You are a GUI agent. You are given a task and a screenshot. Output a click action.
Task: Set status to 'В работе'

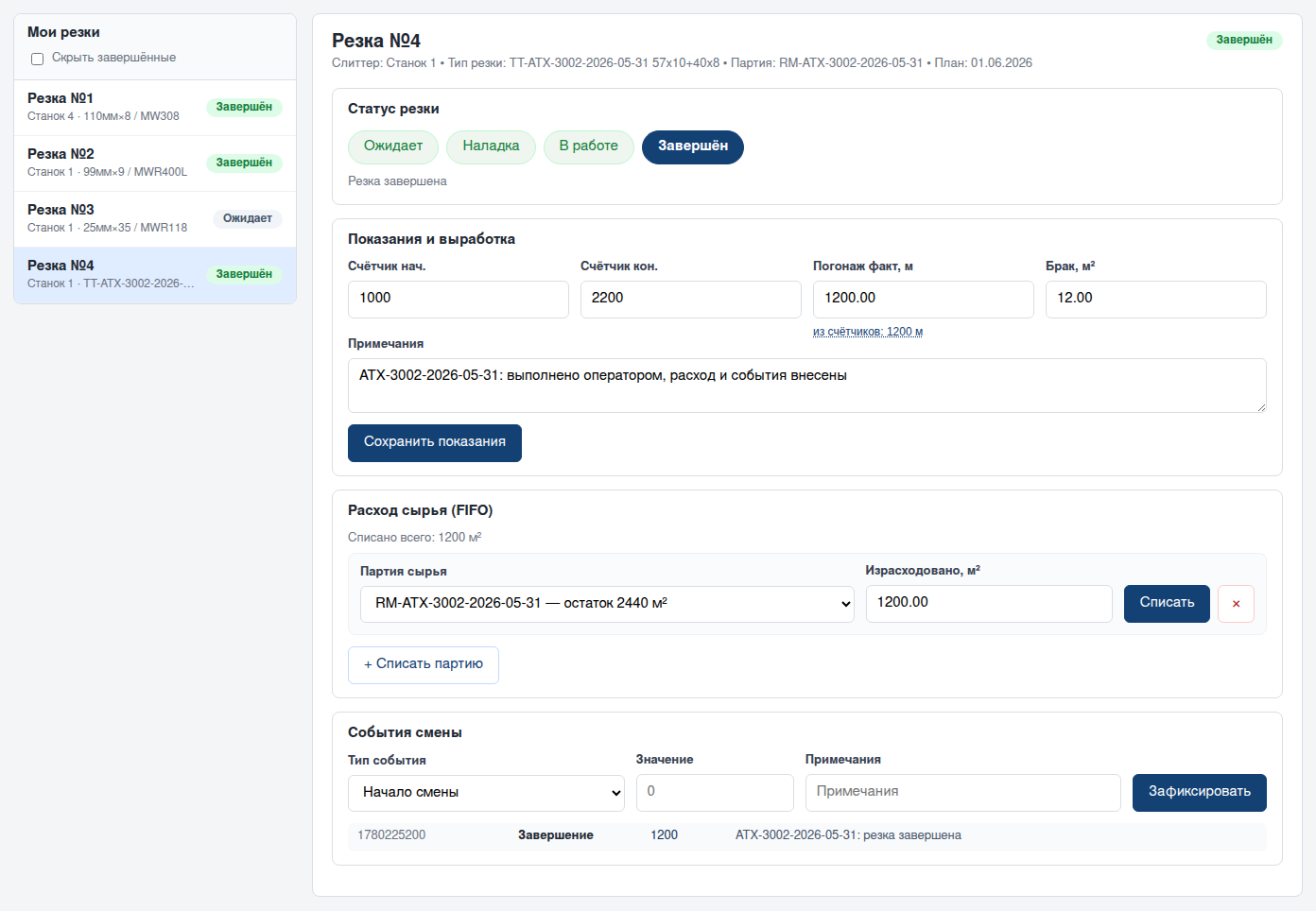point(588,146)
